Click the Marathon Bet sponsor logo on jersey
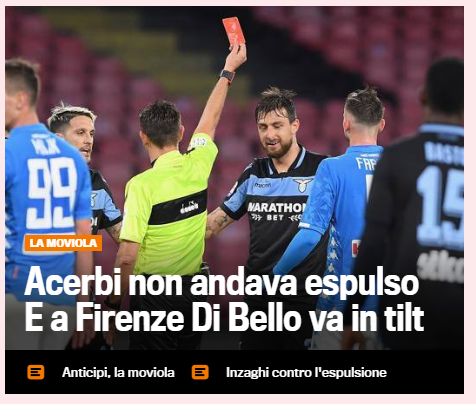Screen dimensions: 476x404 tap(277, 212)
